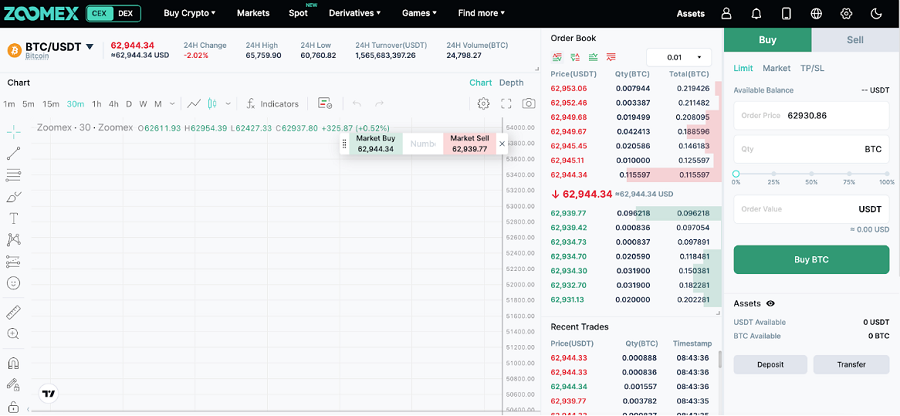Select the ruler measure tool

coord(14,312)
